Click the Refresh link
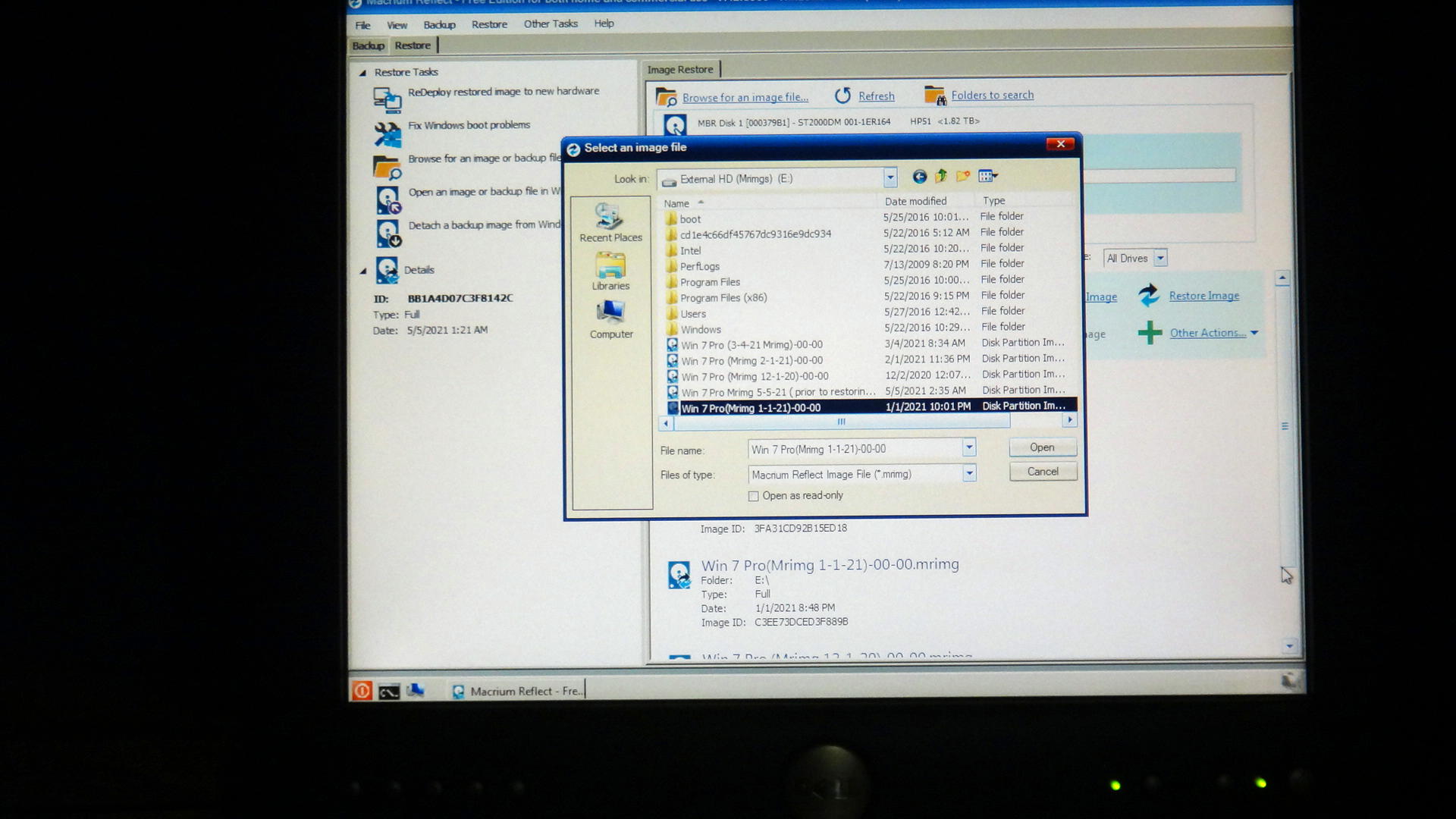1456x819 pixels. (876, 96)
